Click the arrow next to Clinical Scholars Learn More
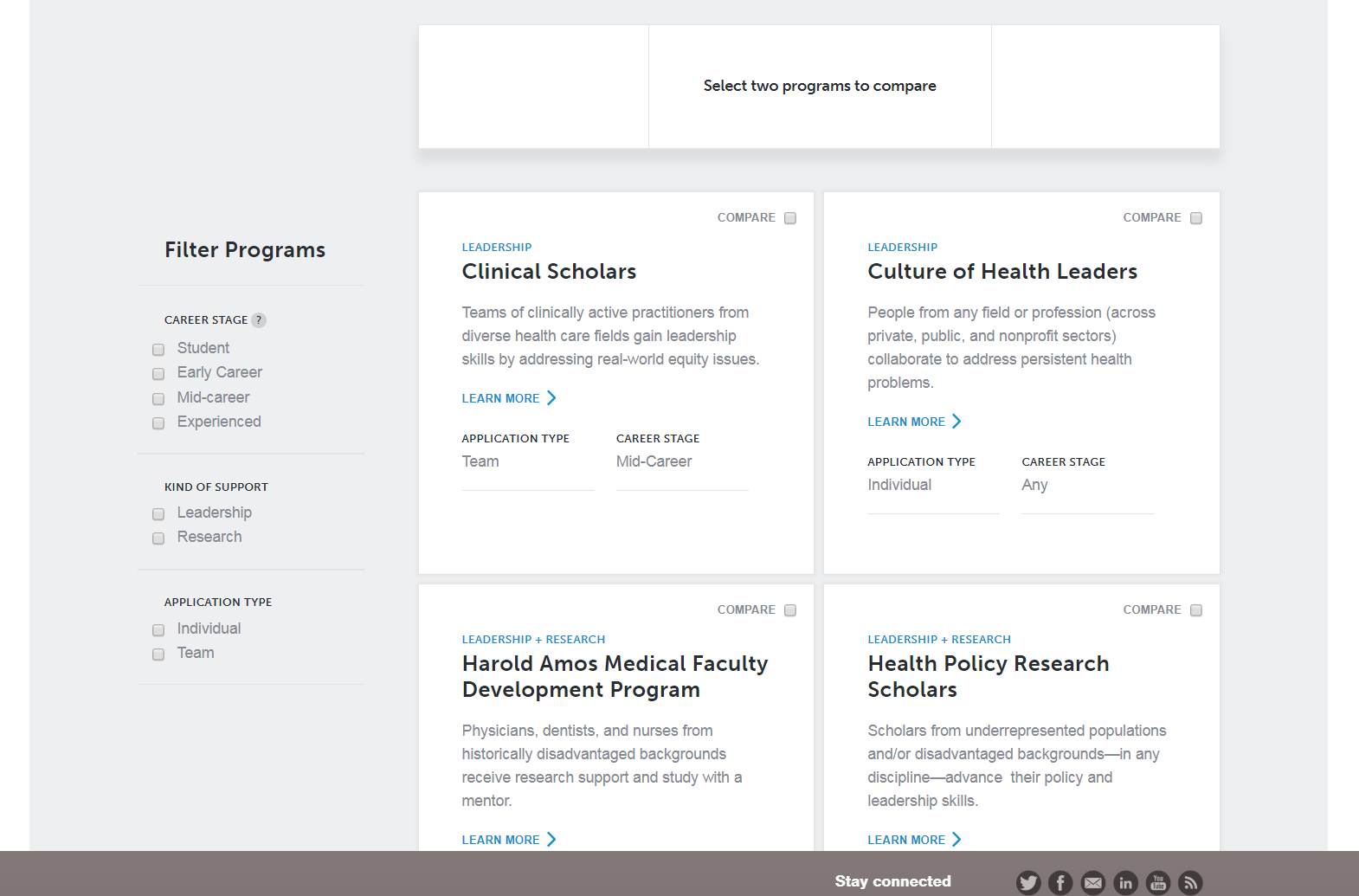This screenshot has width=1359, height=896. (551, 398)
